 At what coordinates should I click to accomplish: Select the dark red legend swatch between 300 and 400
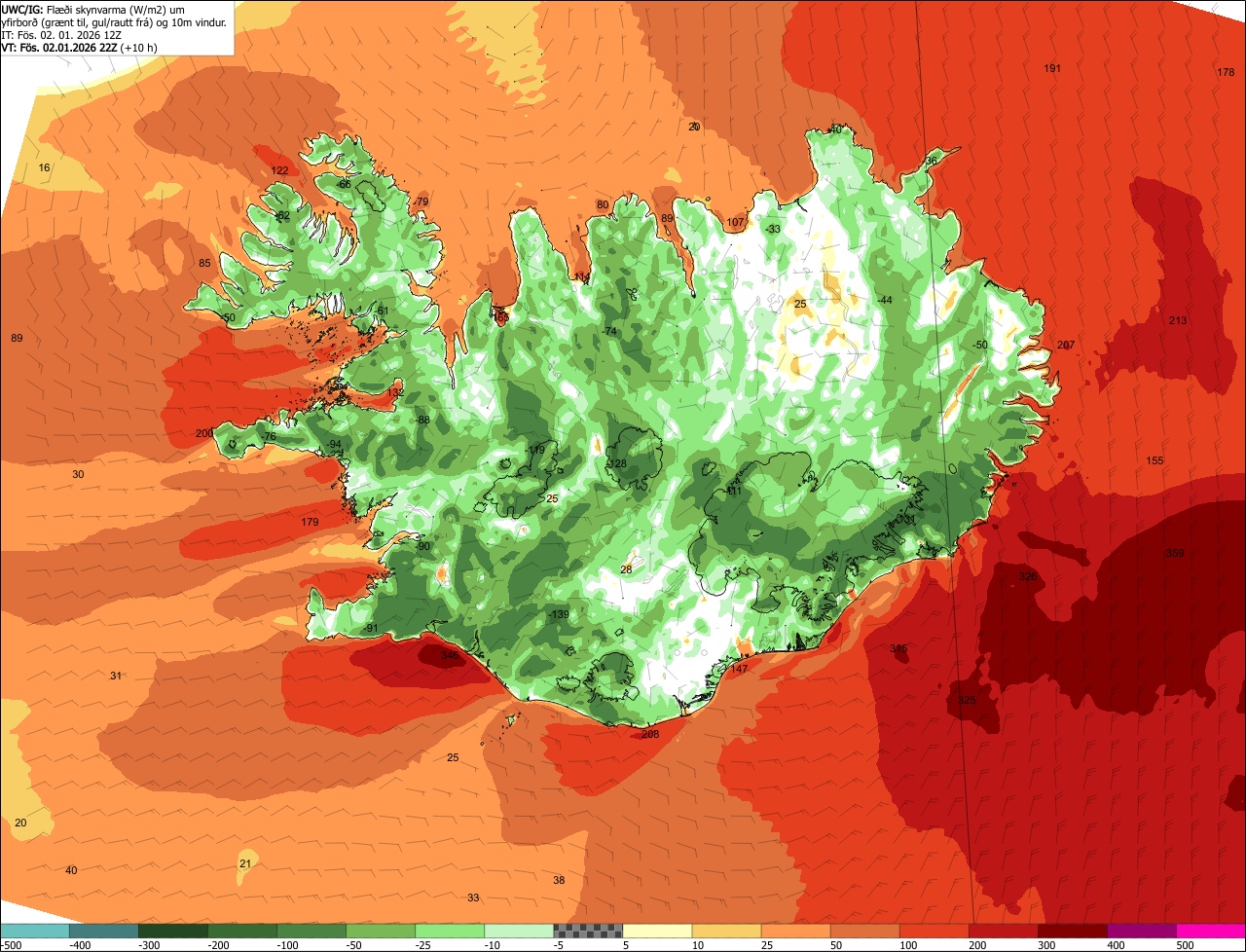pos(1072,931)
